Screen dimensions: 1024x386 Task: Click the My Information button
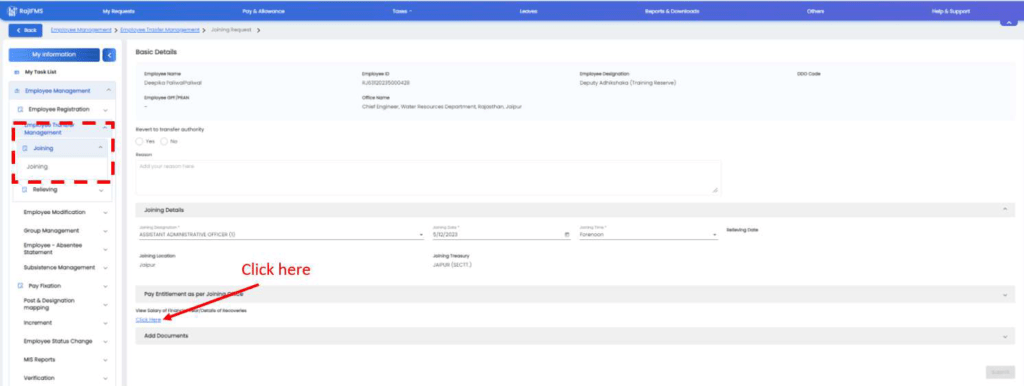click(x=54, y=55)
